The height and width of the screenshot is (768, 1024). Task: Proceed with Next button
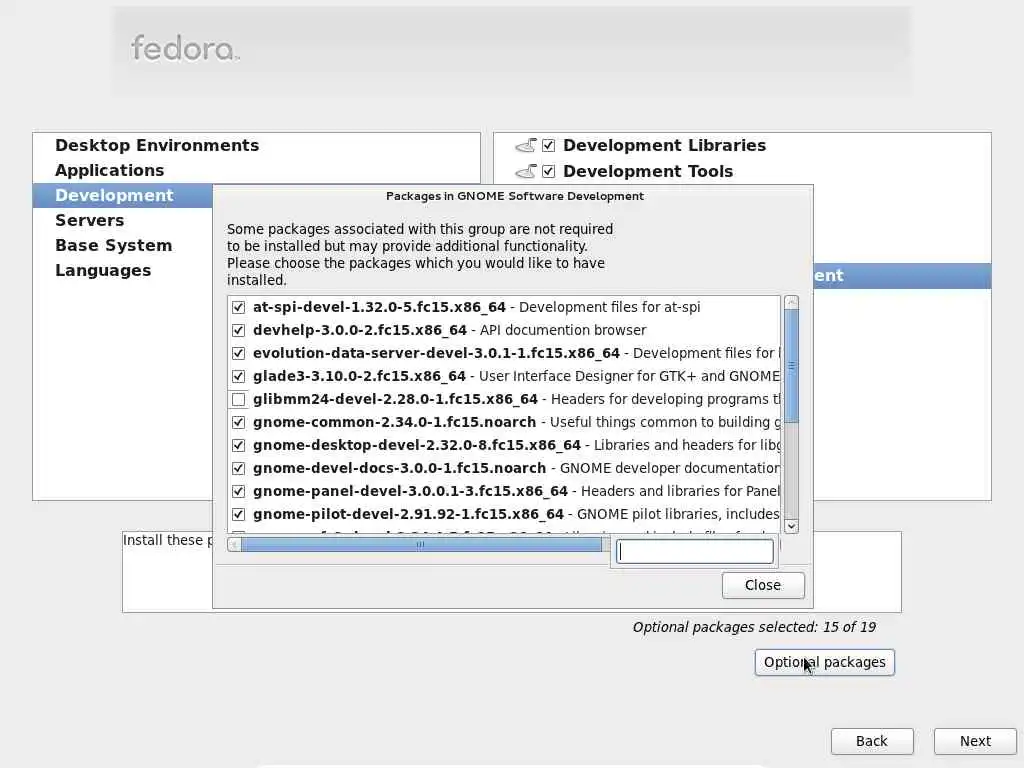pyautogui.click(x=975, y=741)
